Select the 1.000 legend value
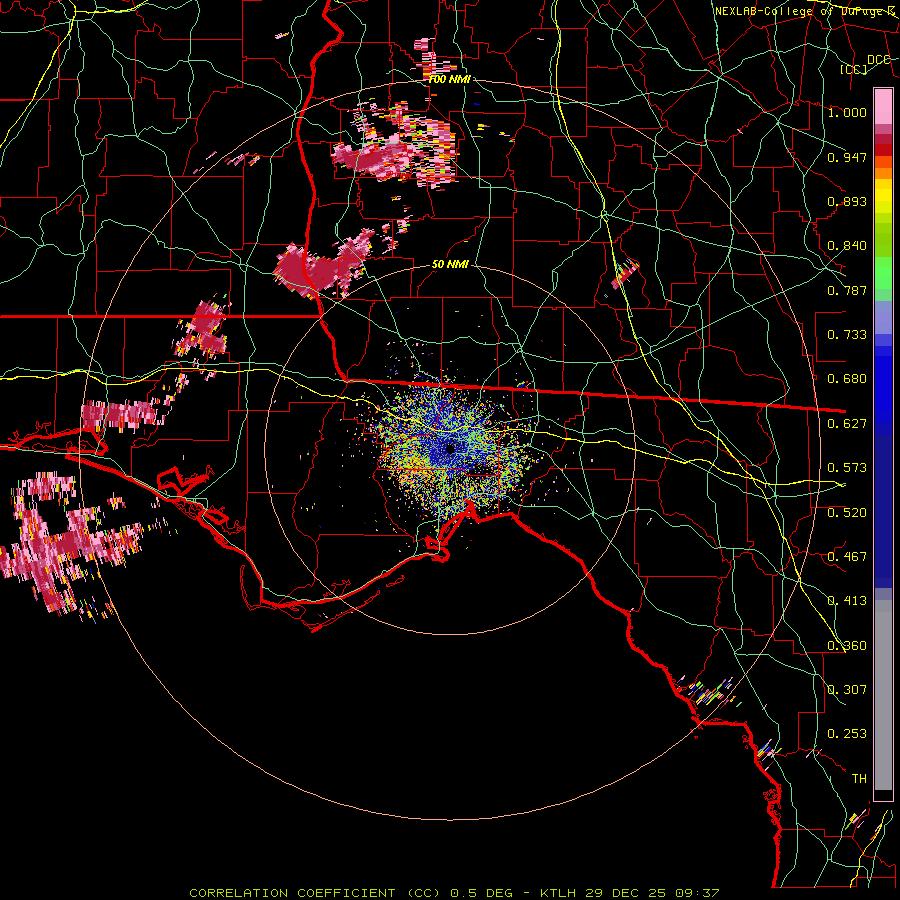Screen dimensions: 900x900 pos(847,112)
